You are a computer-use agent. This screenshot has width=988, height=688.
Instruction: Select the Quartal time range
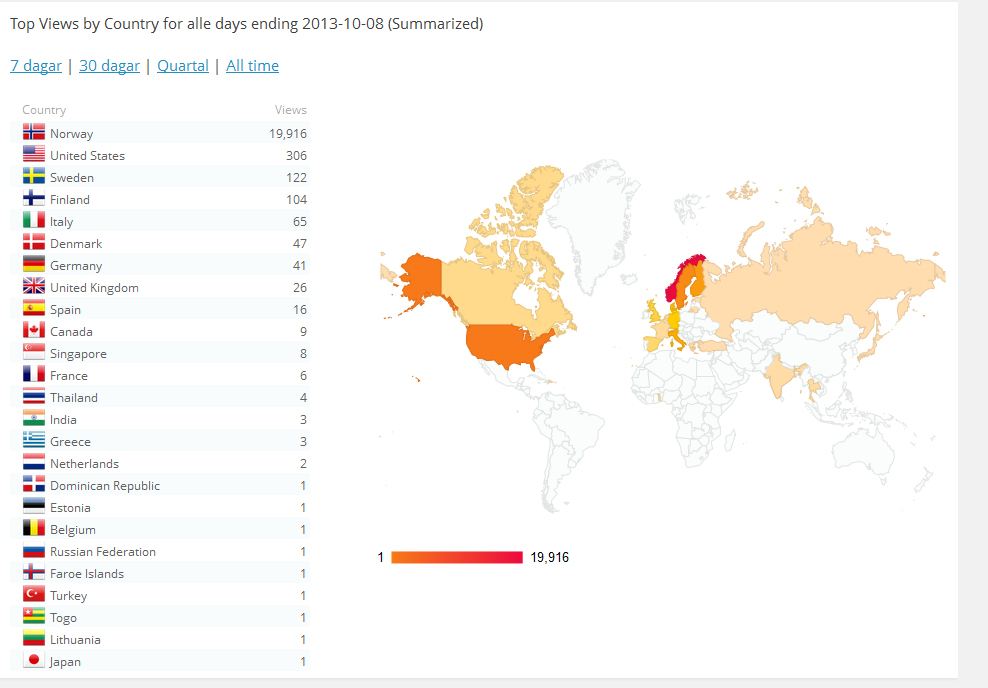point(183,66)
